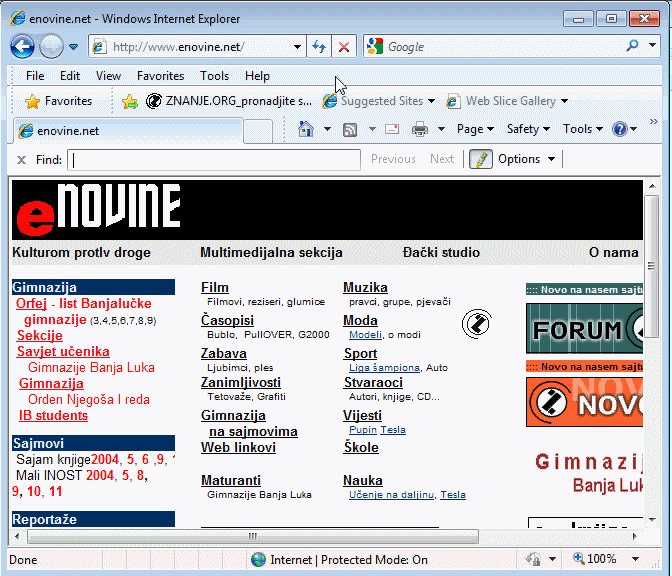Click the Print icon in command bar
Viewport: 672px width, 576px height.
coord(420,129)
